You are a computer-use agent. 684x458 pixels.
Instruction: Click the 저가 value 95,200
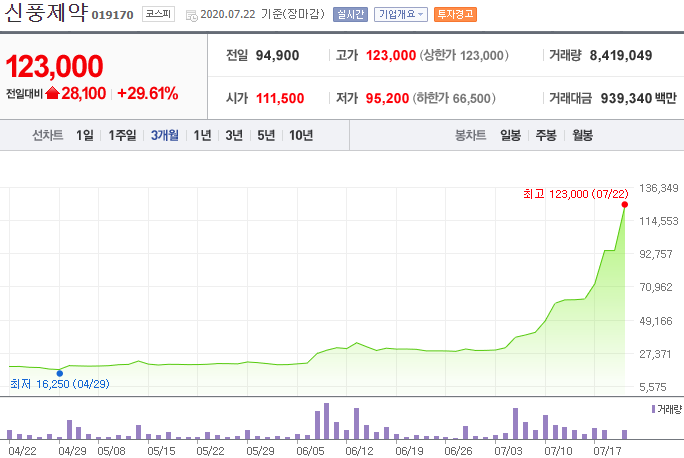[387, 99]
